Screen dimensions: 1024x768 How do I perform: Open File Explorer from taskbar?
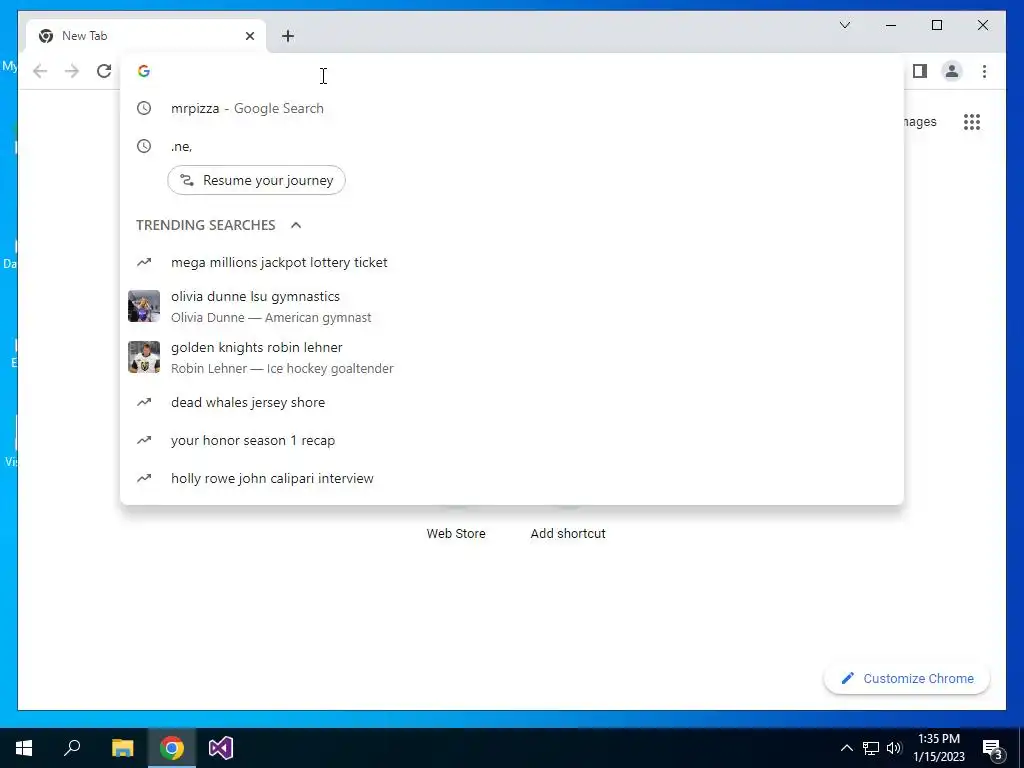pyautogui.click(x=122, y=748)
